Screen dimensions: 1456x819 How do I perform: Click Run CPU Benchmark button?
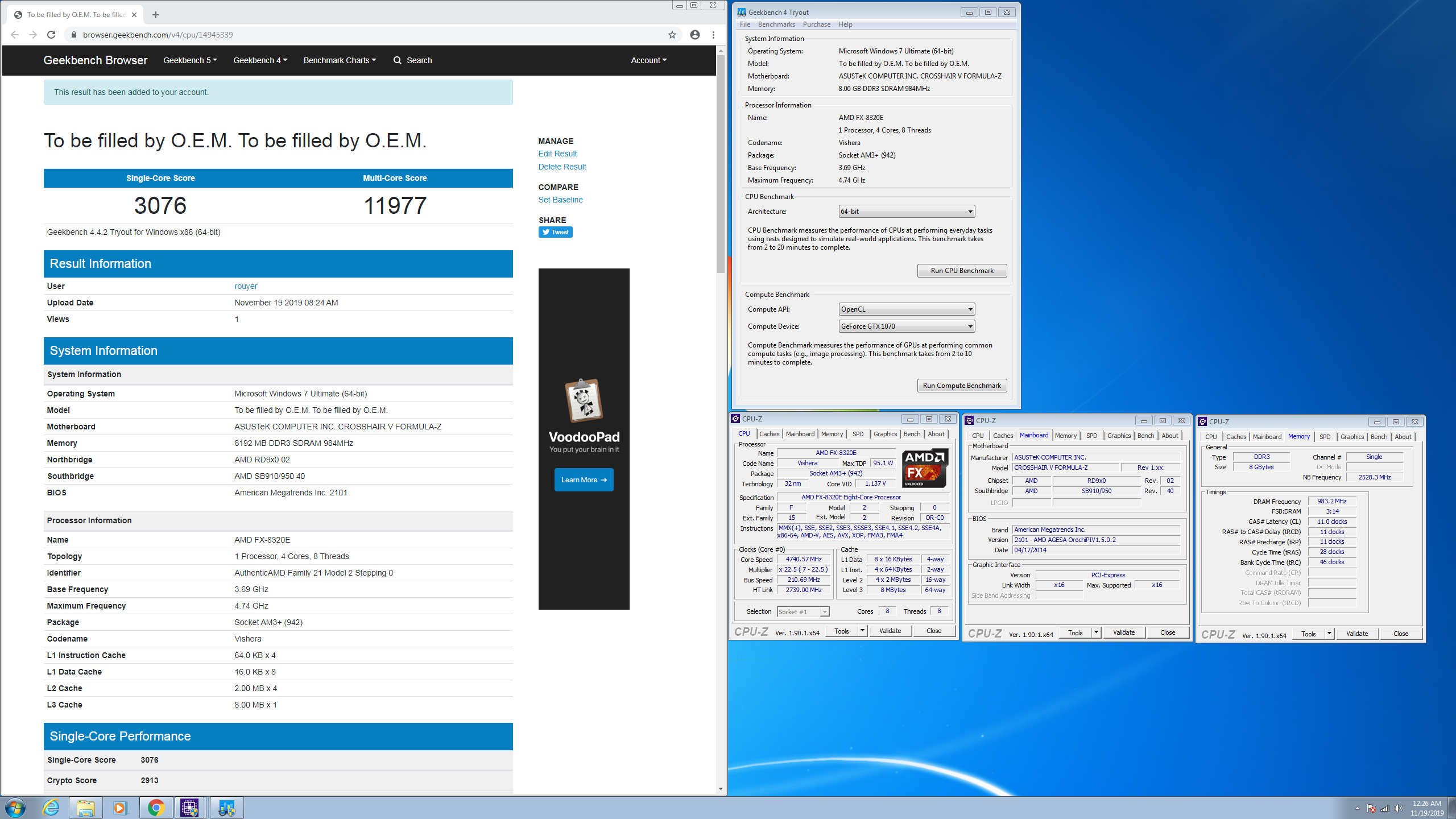click(962, 271)
